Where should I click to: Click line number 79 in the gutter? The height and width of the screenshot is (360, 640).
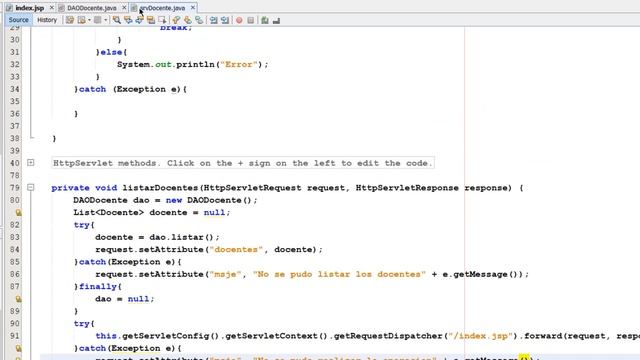(15, 188)
